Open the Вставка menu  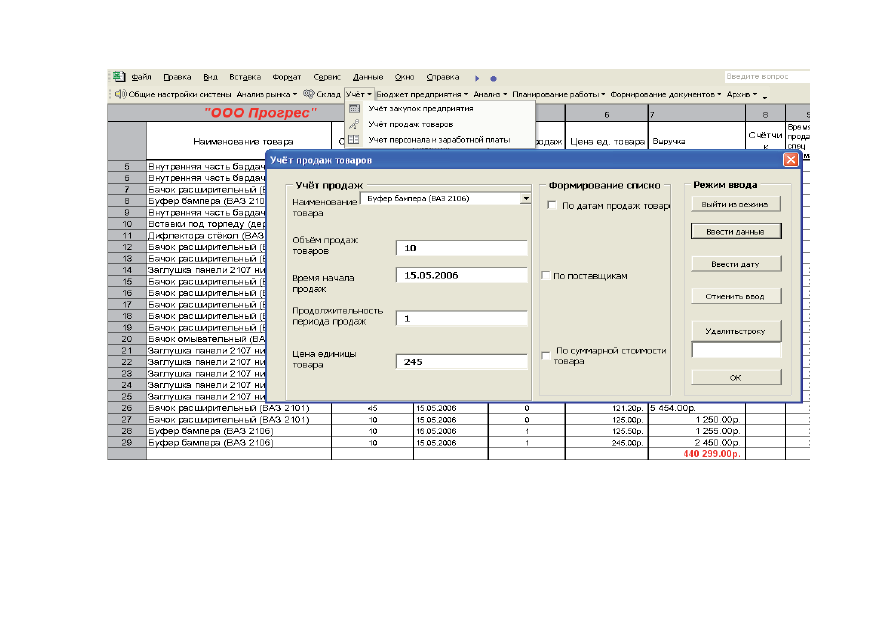pos(245,77)
